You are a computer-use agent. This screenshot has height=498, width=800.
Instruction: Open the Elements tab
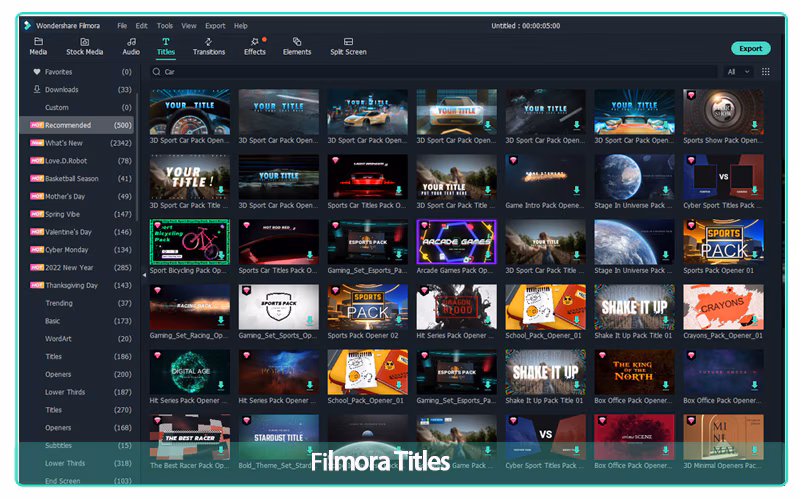tap(297, 46)
